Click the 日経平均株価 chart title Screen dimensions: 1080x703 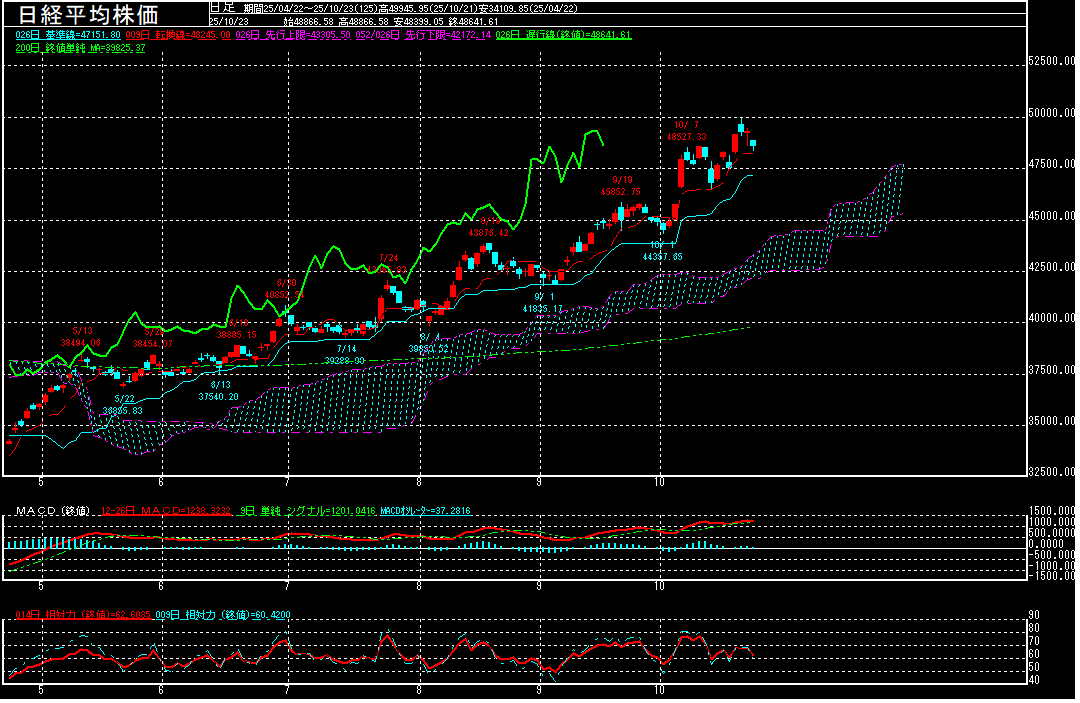pos(102,14)
